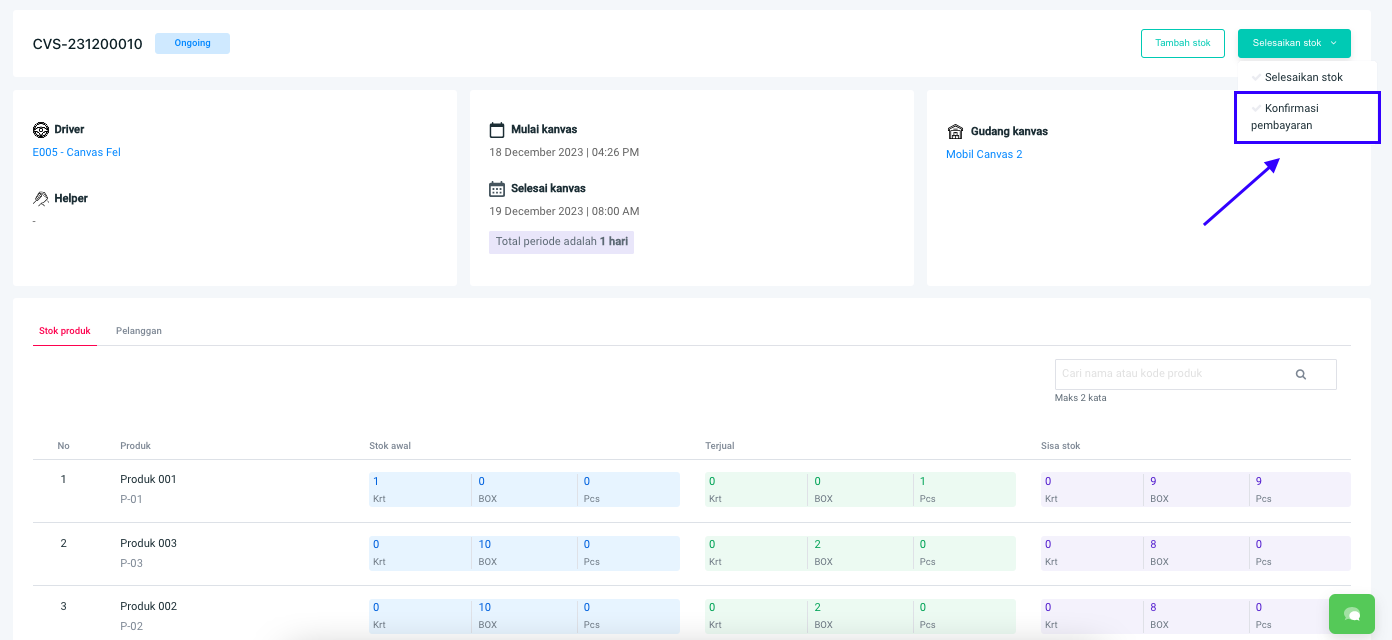The height and width of the screenshot is (640, 1392).
Task: Open the green chat widget
Action: (1353, 613)
